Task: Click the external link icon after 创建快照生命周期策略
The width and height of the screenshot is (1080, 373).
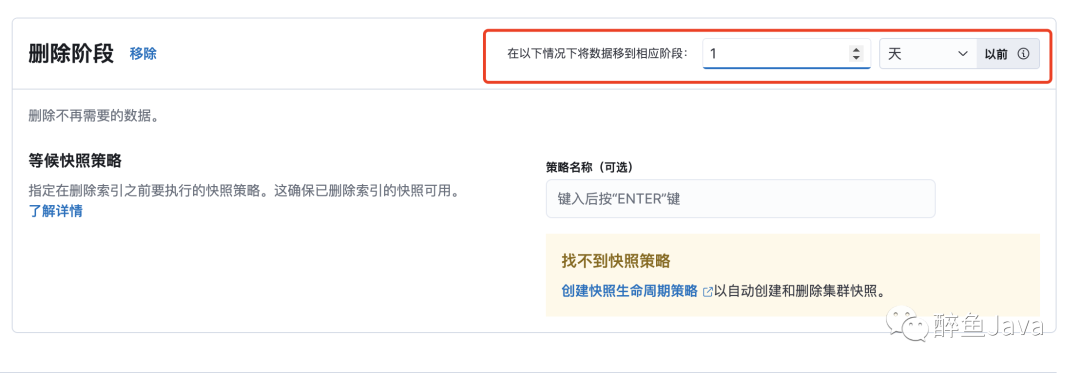Action: [x=707, y=292]
